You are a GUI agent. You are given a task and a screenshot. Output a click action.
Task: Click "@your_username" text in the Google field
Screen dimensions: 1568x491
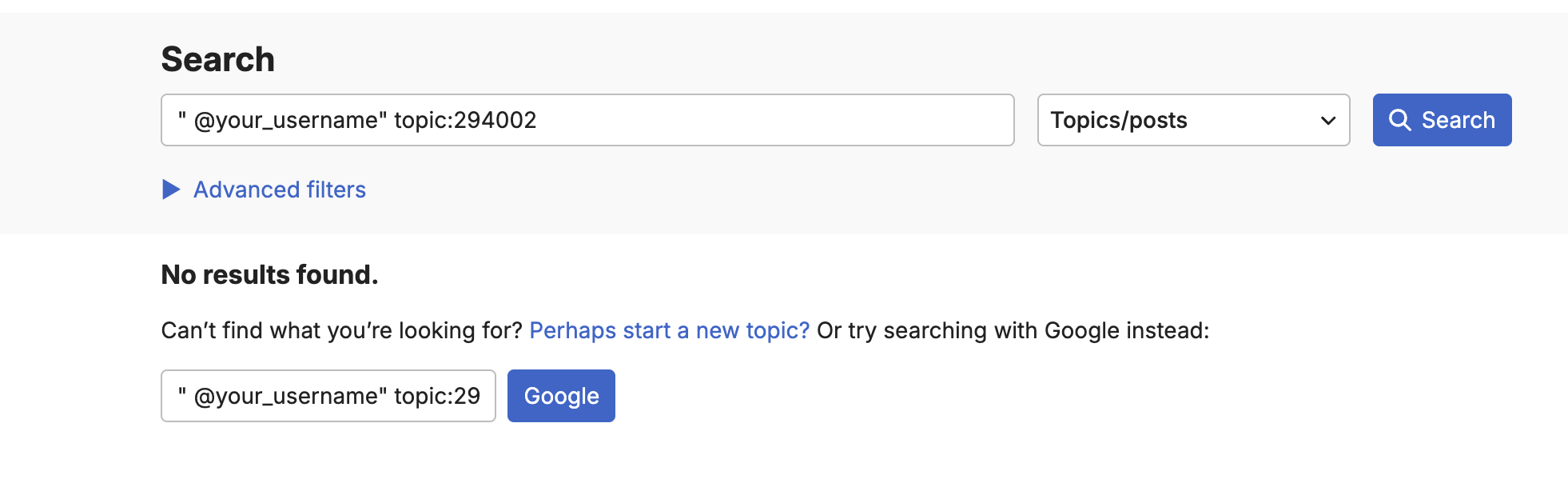286,396
